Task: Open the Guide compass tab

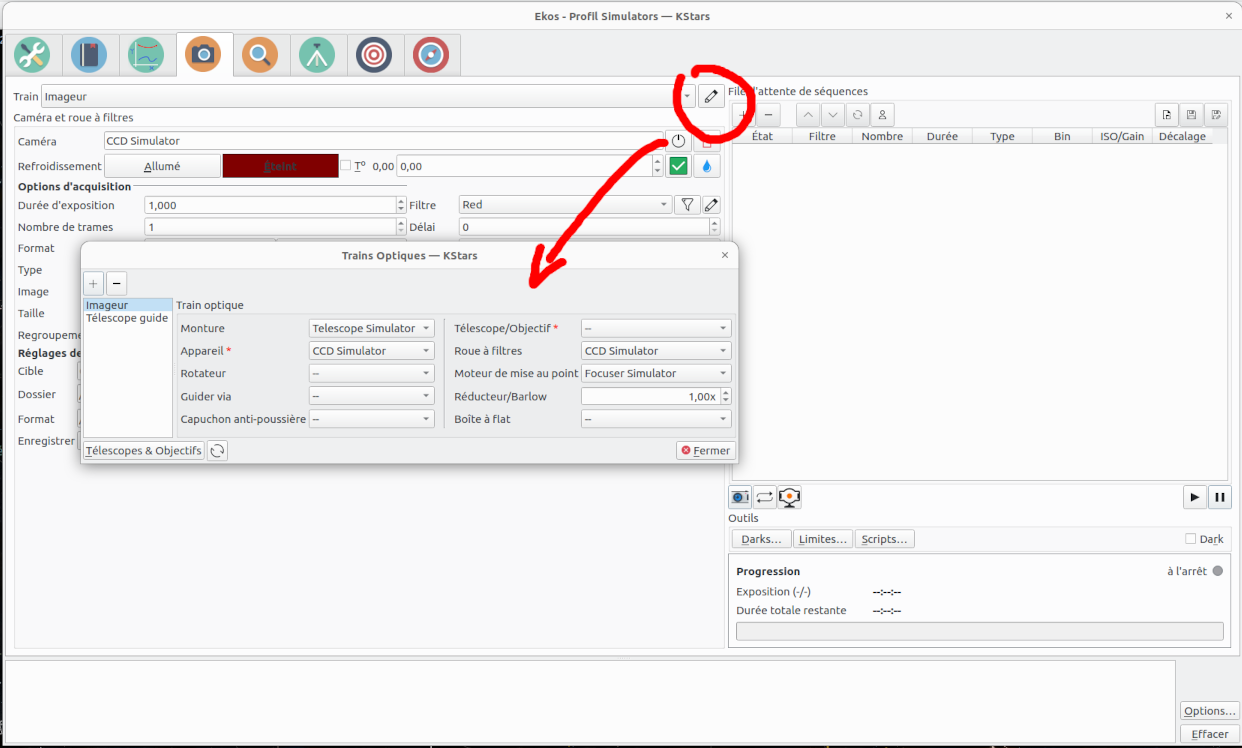Action: (432, 55)
